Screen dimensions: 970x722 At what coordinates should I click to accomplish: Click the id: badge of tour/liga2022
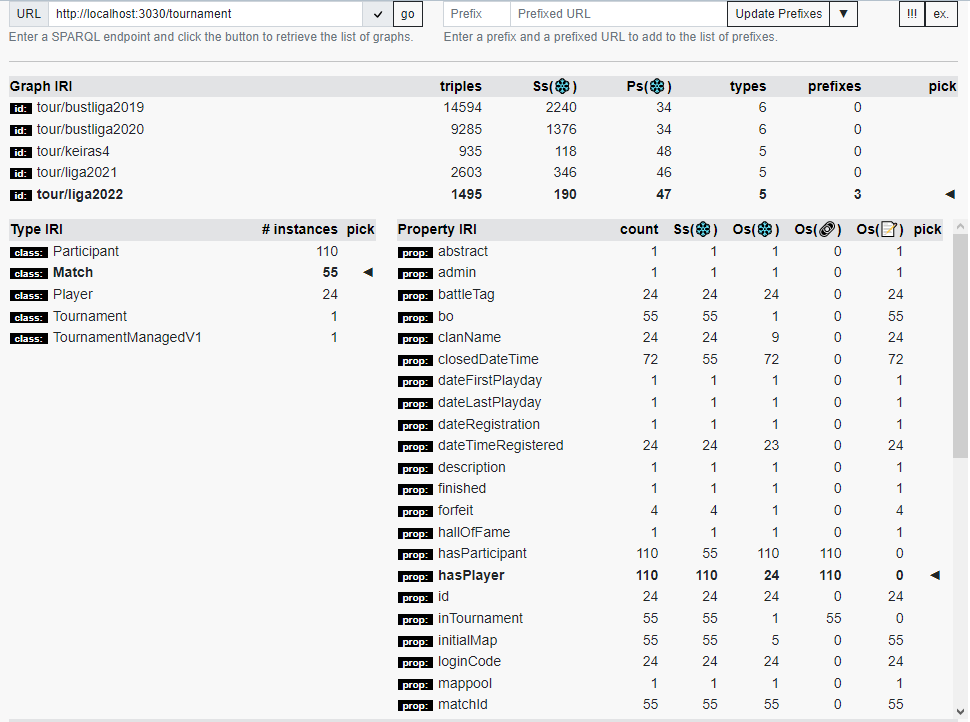tap(20, 196)
